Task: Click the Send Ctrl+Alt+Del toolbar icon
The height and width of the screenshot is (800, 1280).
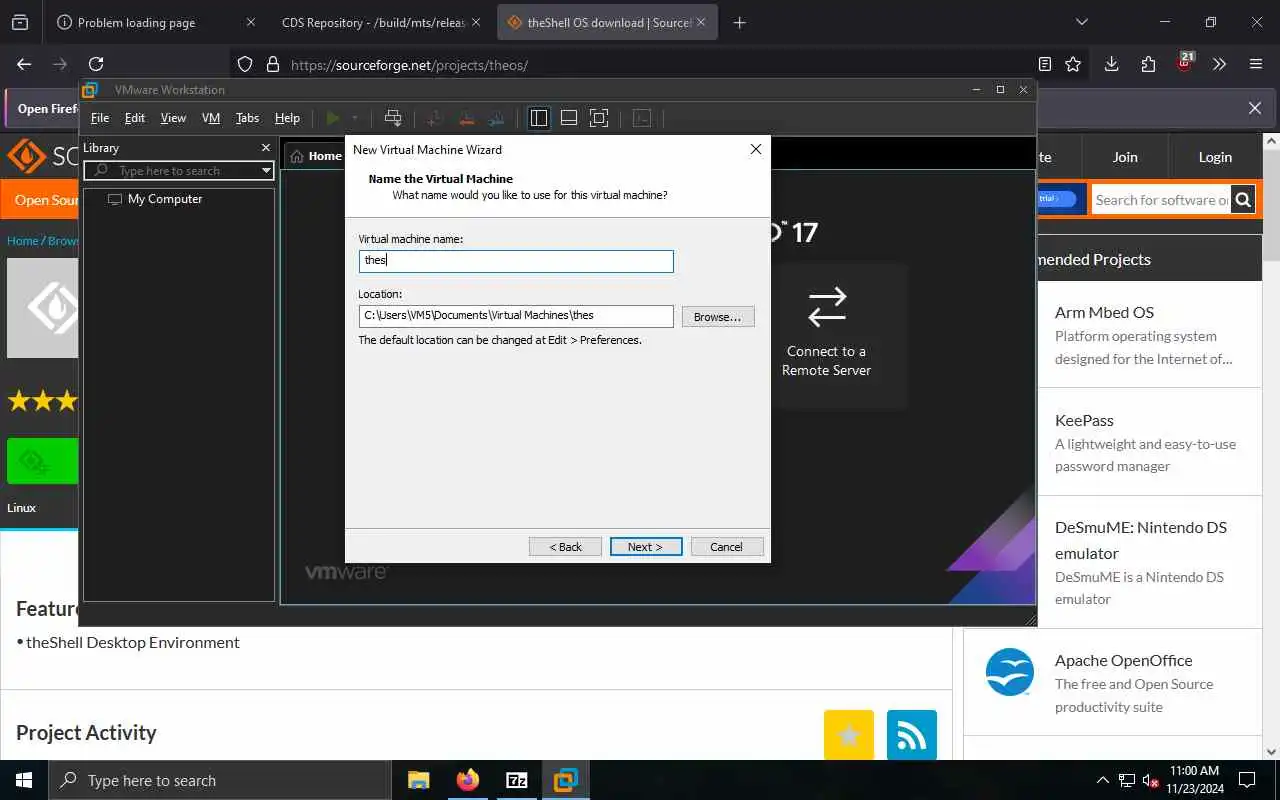Action: click(x=393, y=118)
